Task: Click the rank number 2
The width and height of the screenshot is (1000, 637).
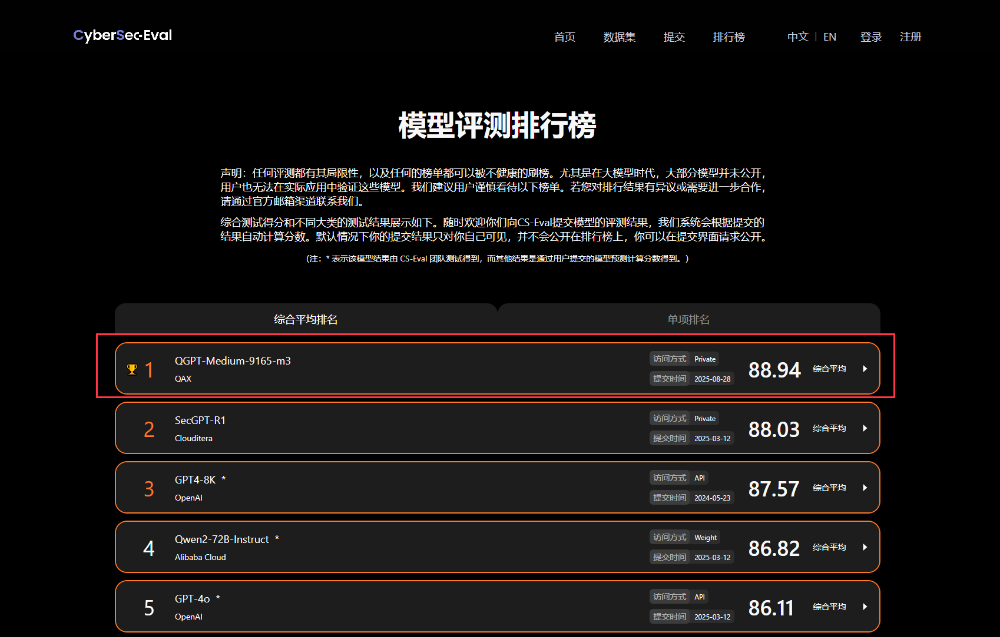Action: pos(149,430)
